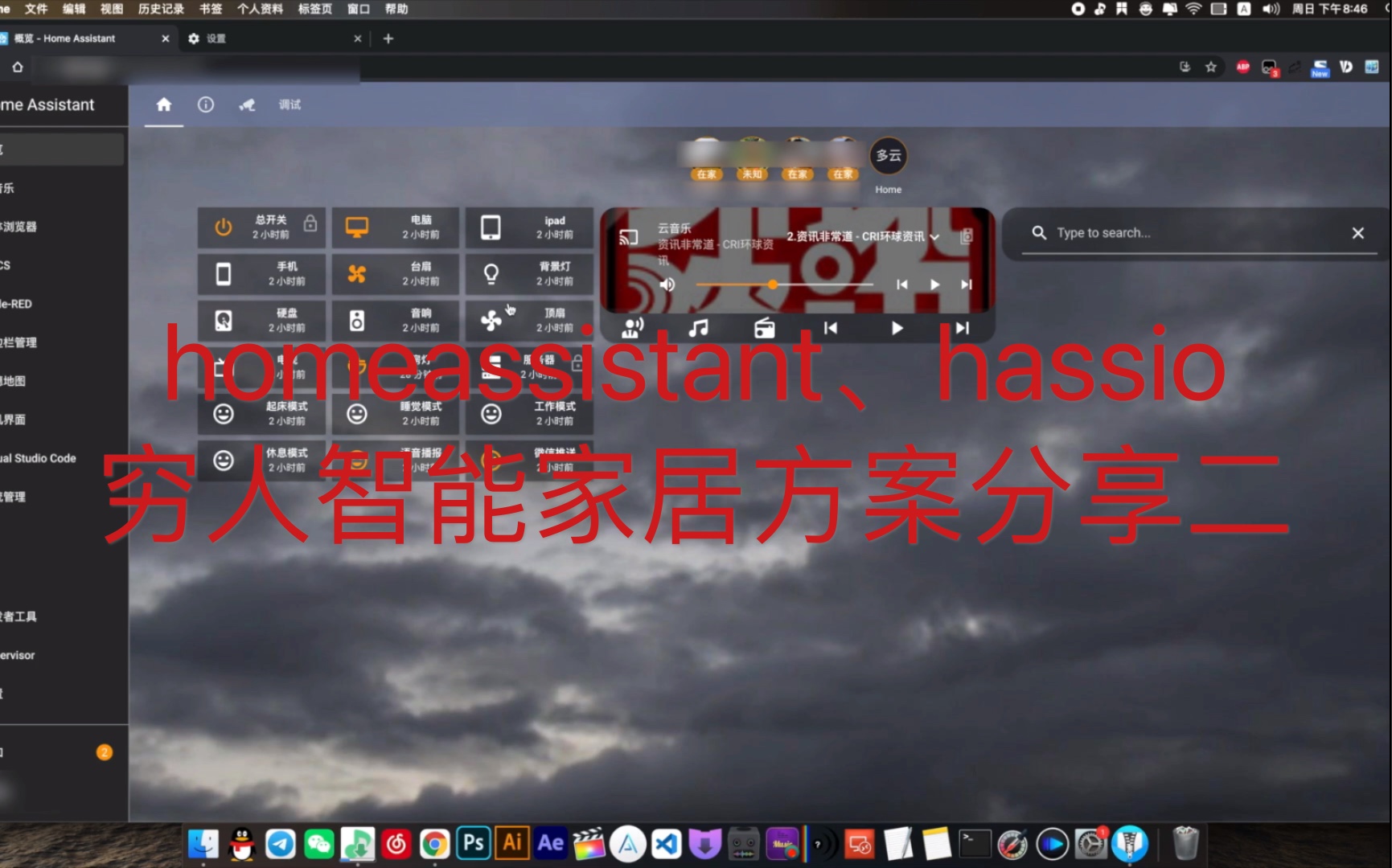Previous track button next to radio icon
Image resolution: width=1392 pixels, height=868 pixels.
click(x=831, y=327)
